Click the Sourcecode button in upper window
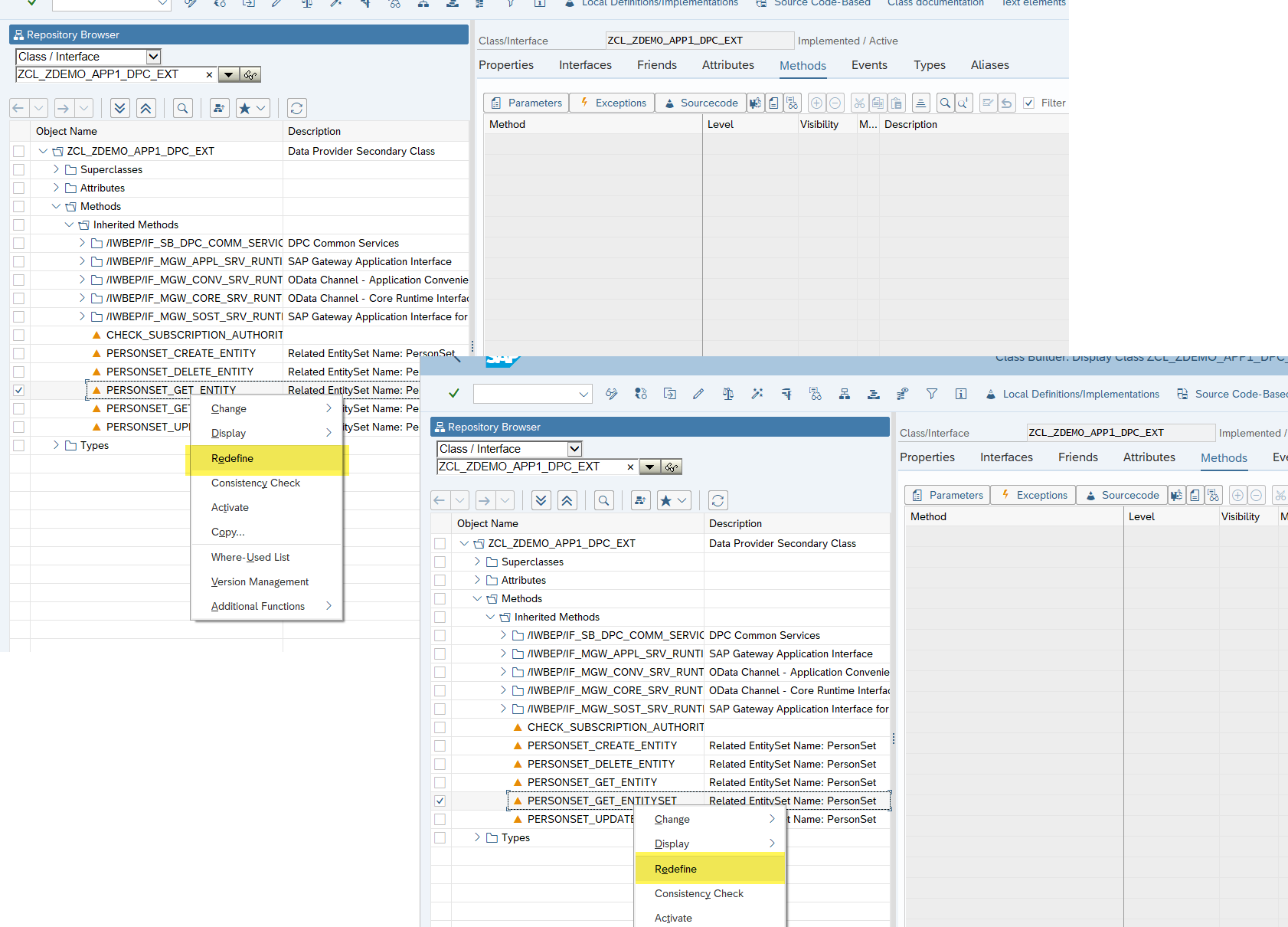Viewport: 1288px width, 927px height. [701, 103]
